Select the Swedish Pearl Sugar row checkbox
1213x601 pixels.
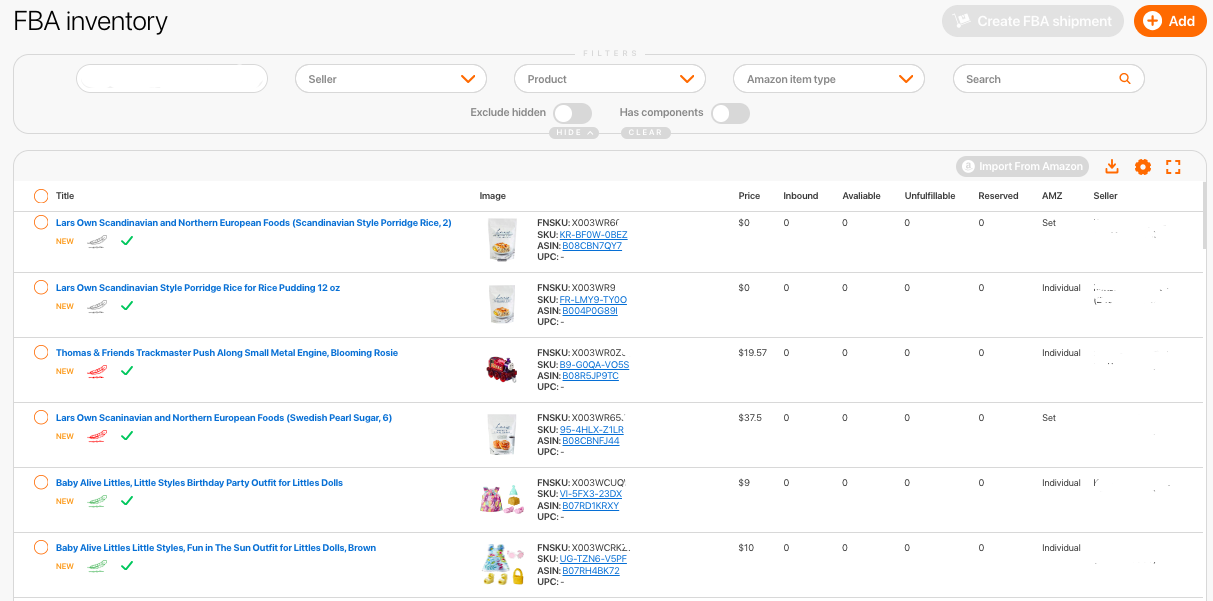pyautogui.click(x=41, y=418)
